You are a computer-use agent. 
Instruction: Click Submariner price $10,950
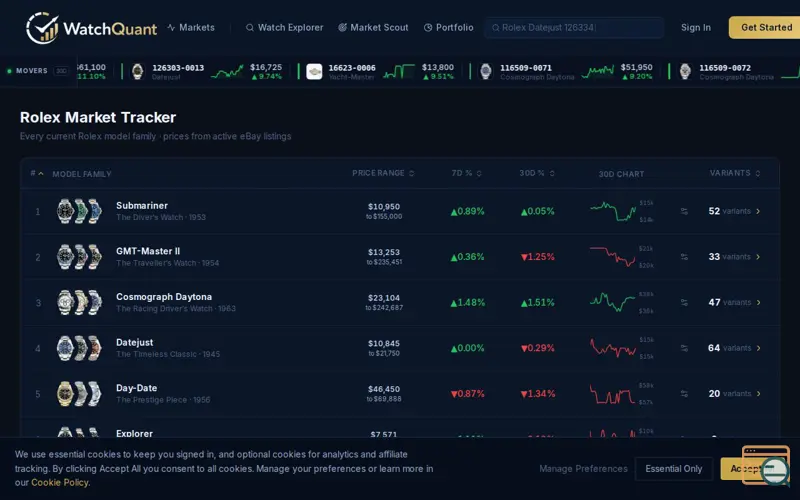pyautogui.click(x=384, y=207)
